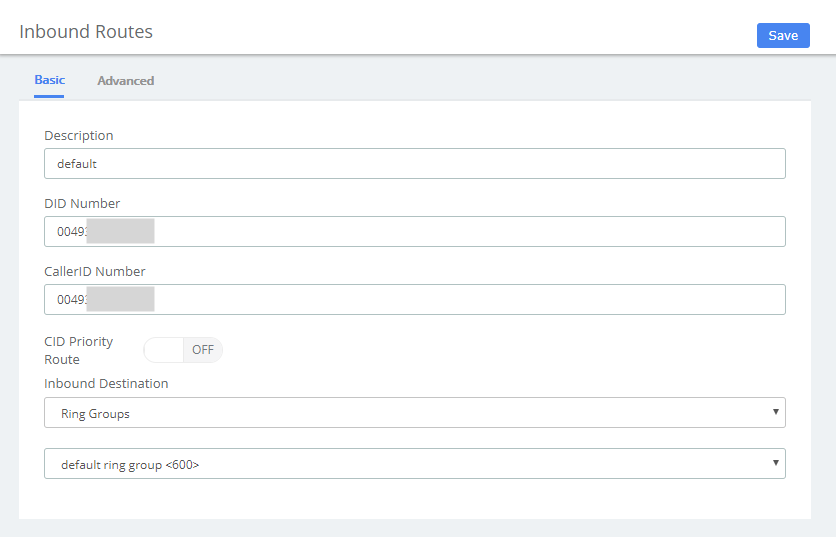Click the Inbound Routes page heading

(86, 32)
